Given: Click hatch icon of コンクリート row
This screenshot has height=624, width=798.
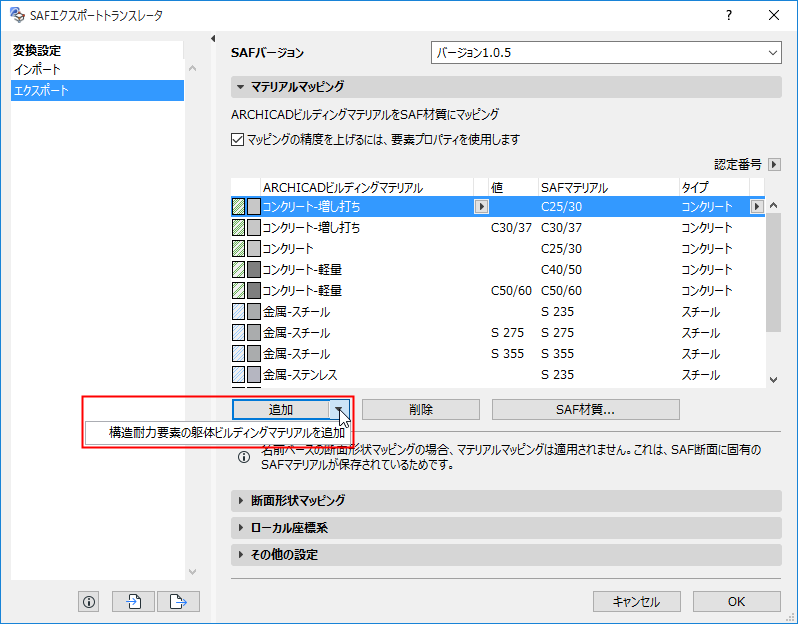Looking at the screenshot, I should point(238,248).
